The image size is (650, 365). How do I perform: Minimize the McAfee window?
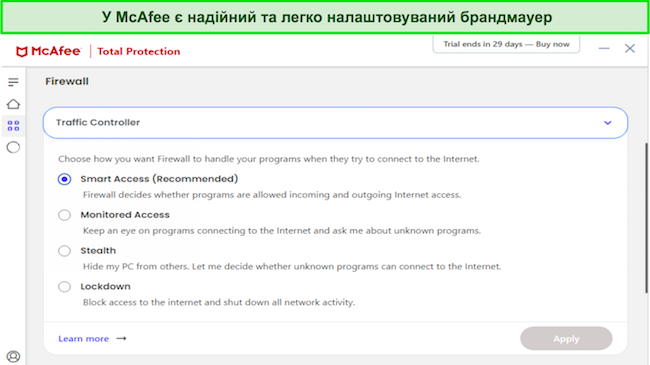coord(604,49)
